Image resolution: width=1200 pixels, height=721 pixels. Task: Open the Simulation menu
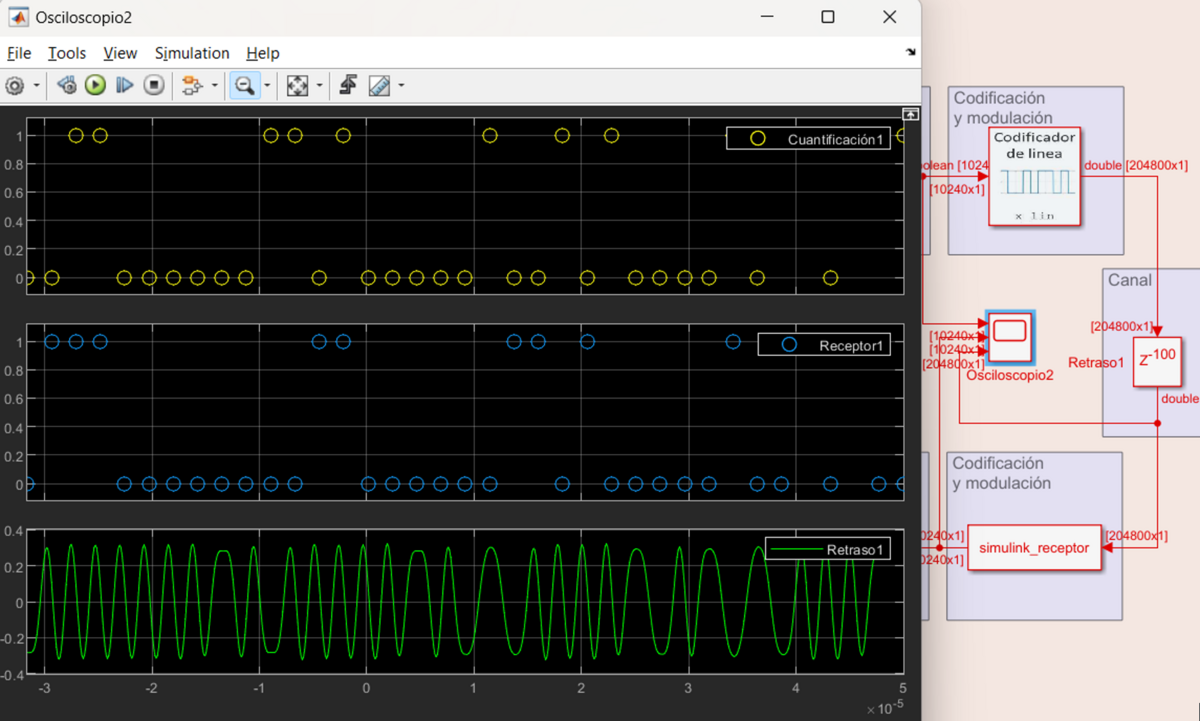click(192, 53)
